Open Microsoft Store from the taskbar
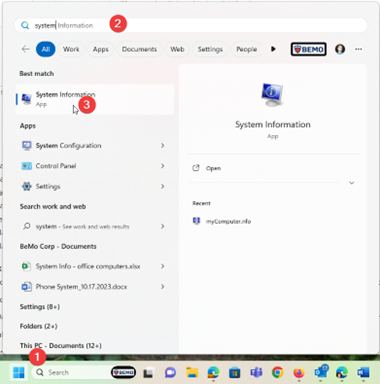380x384 pixels. 234,372
